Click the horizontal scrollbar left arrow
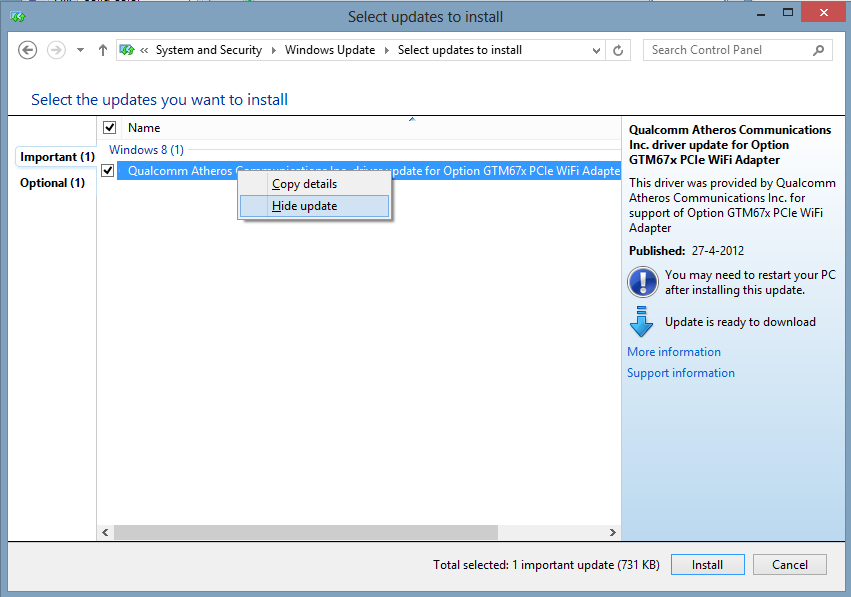Image resolution: width=851 pixels, height=597 pixels. coord(105,532)
